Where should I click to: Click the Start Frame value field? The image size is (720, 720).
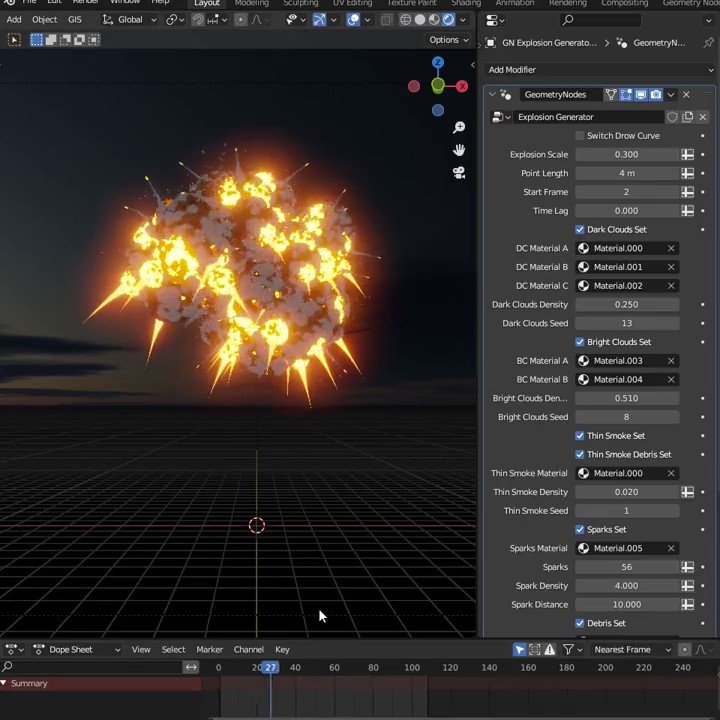[x=627, y=192]
